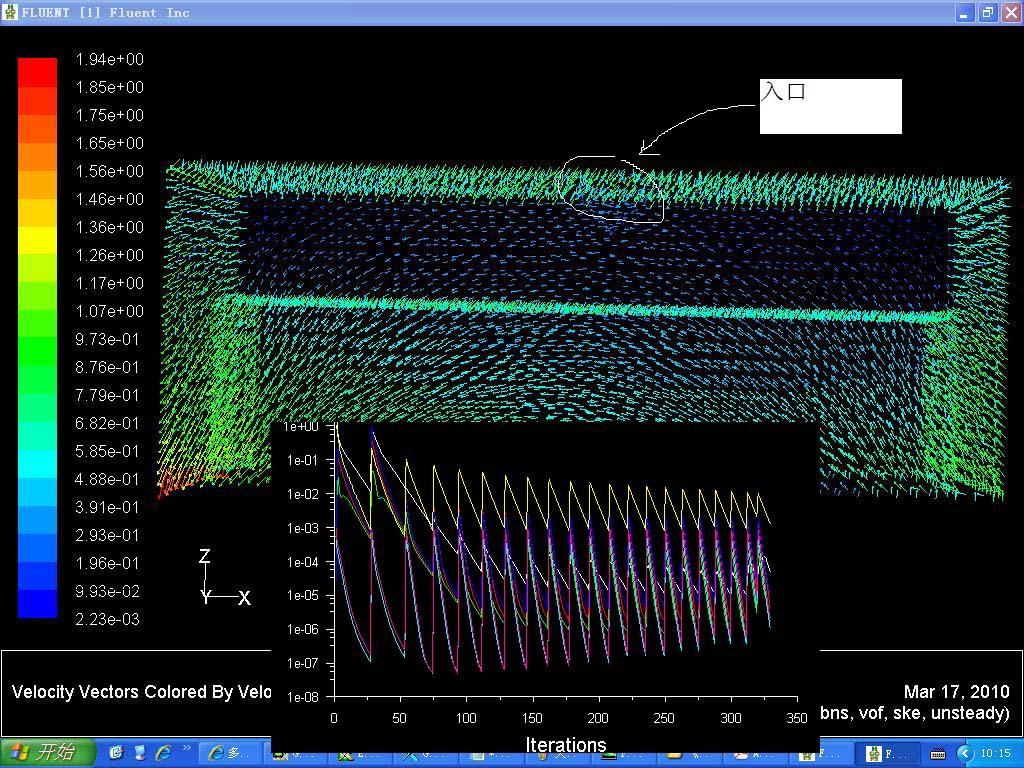Click the keyboard language bar icon
1024x768 pixels.
[938, 753]
